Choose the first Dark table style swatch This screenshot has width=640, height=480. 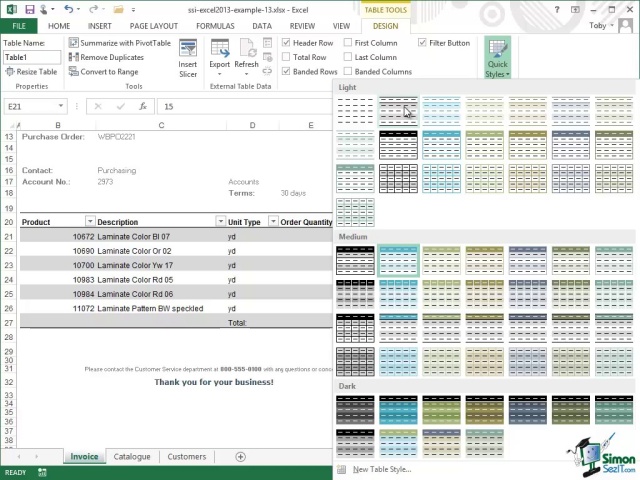click(x=355, y=410)
